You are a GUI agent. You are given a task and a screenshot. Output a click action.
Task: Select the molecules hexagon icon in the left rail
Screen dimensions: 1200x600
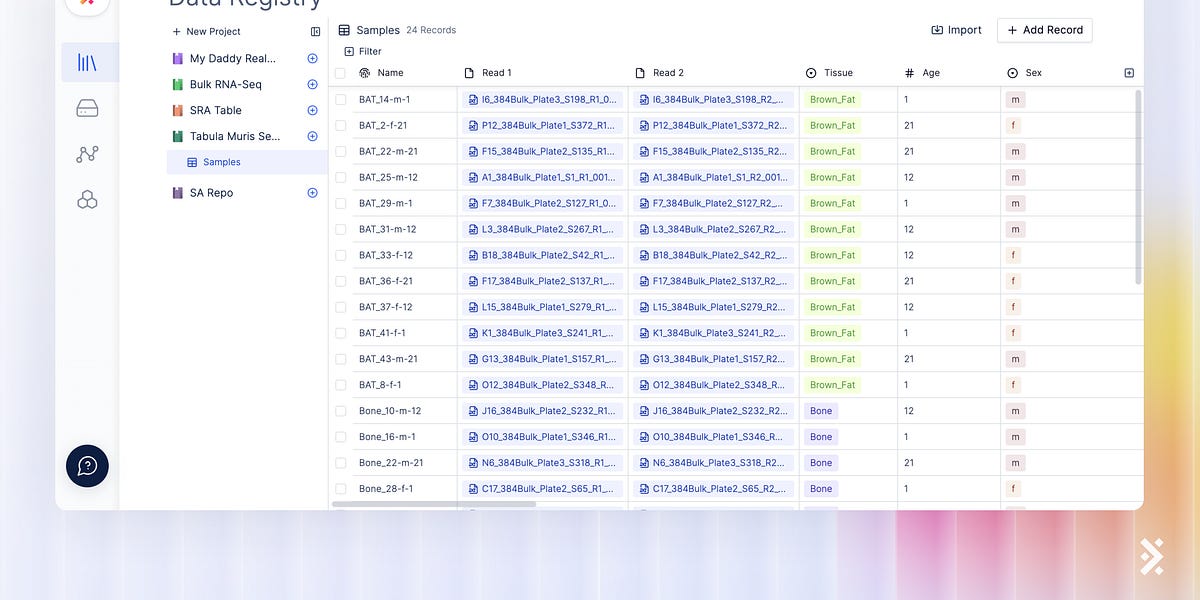tap(87, 199)
